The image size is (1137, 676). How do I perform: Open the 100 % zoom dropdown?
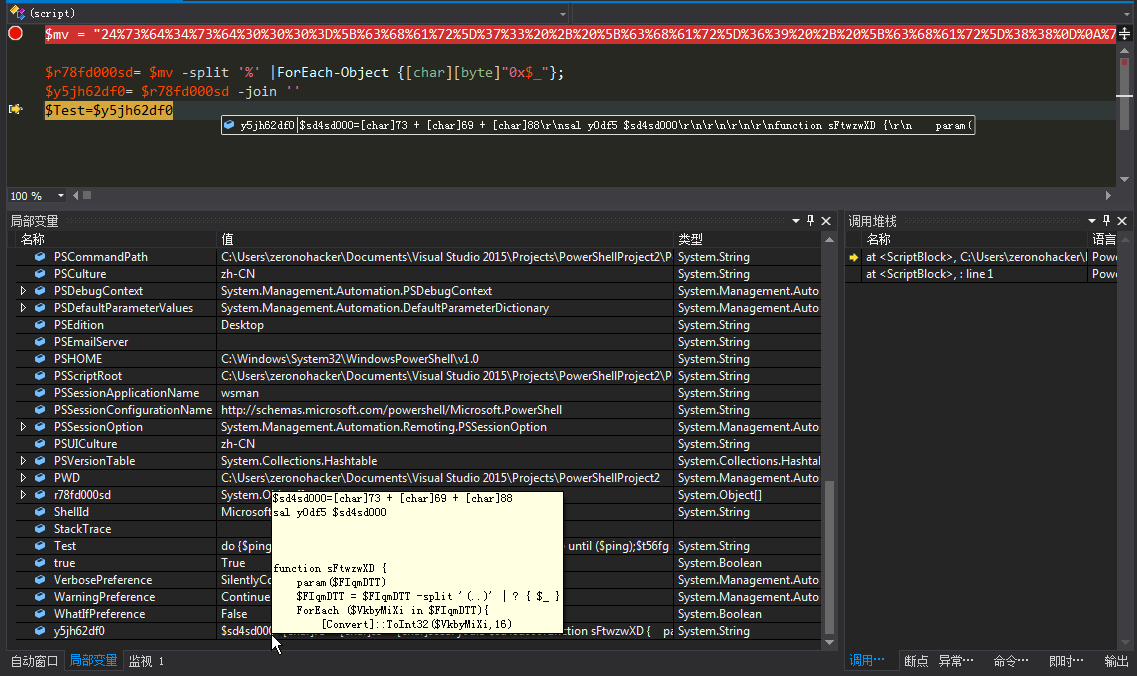point(61,196)
